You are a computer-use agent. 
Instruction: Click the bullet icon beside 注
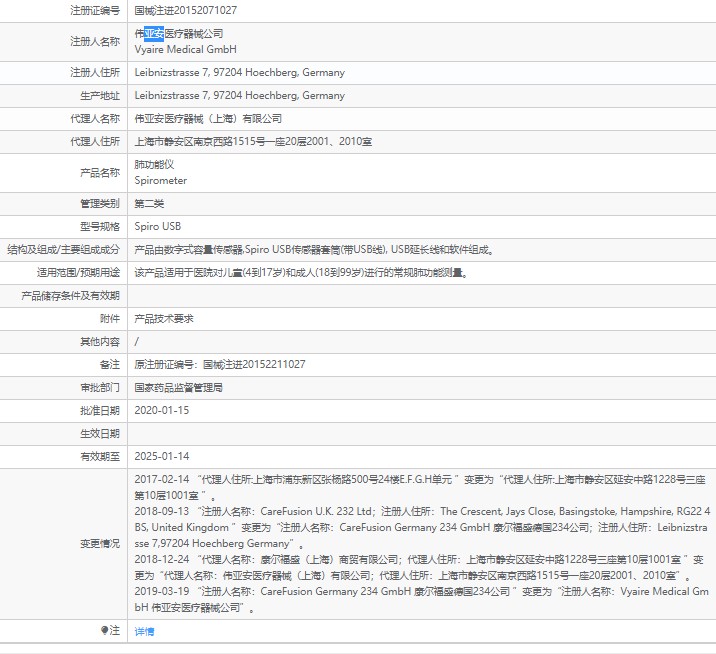tap(104, 630)
